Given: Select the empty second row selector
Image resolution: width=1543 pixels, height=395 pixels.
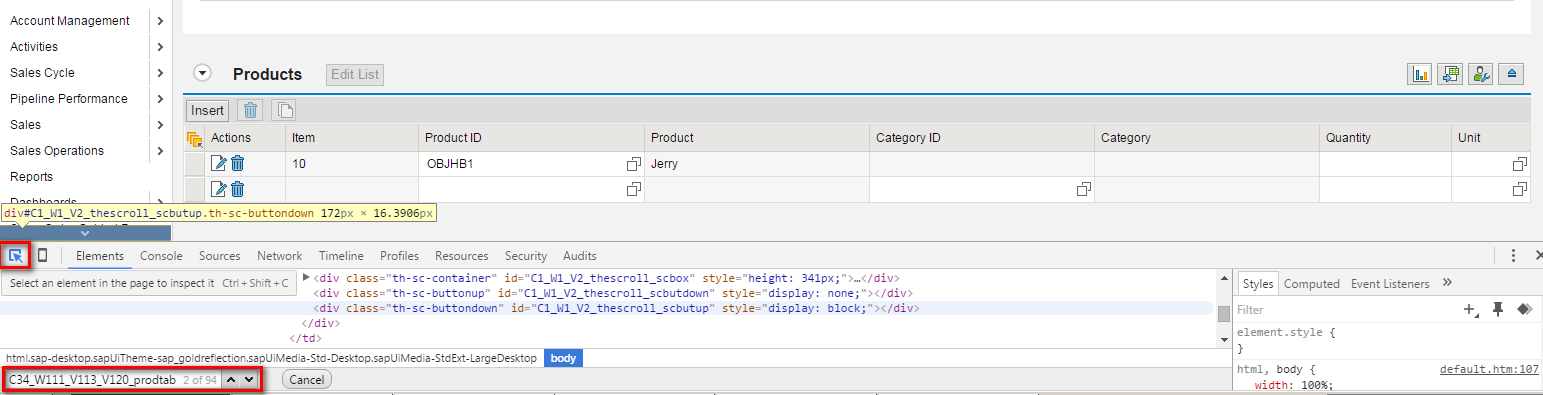Looking at the screenshot, I should (194, 189).
